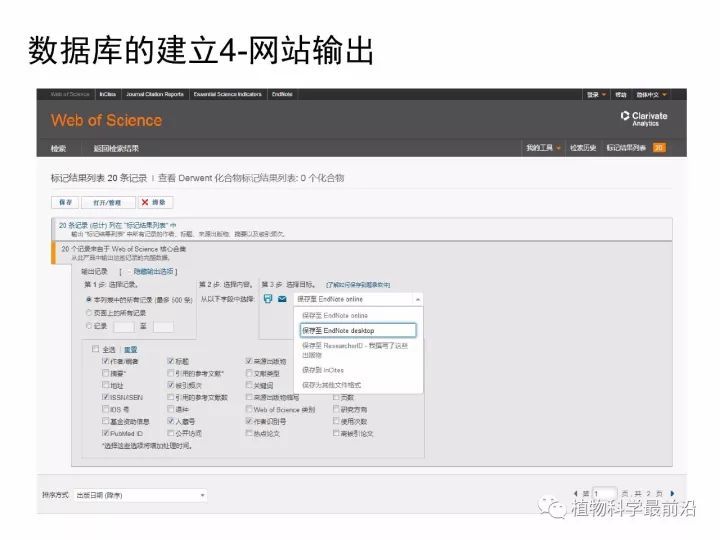The image size is (720, 540).
Task: Click the email envelope icon in step 3
Action: pos(282,299)
